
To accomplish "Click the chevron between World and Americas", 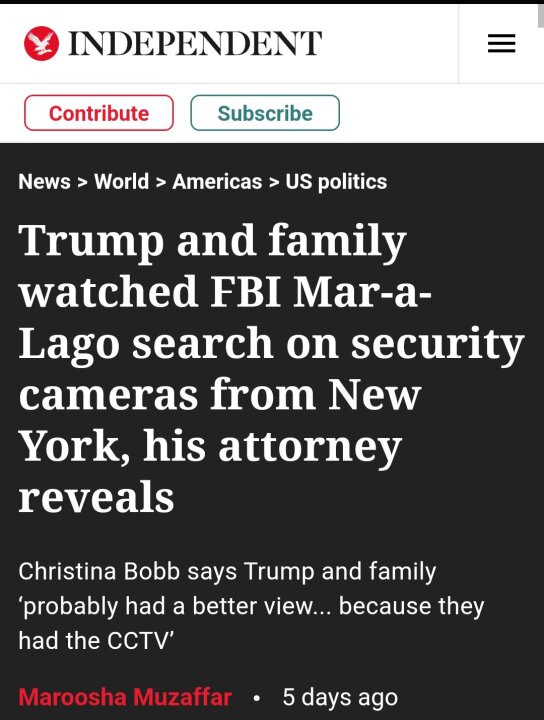I will pyautogui.click(x=161, y=182).
